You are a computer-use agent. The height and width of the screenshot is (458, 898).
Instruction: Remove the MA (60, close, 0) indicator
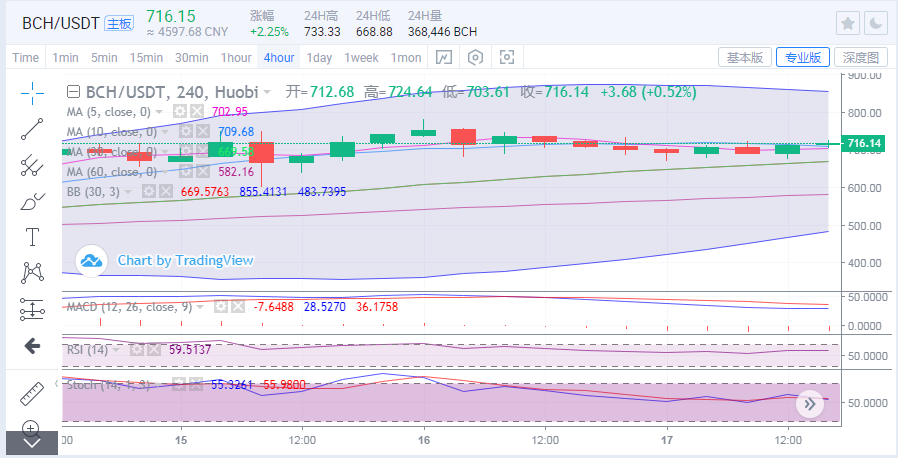pos(202,172)
